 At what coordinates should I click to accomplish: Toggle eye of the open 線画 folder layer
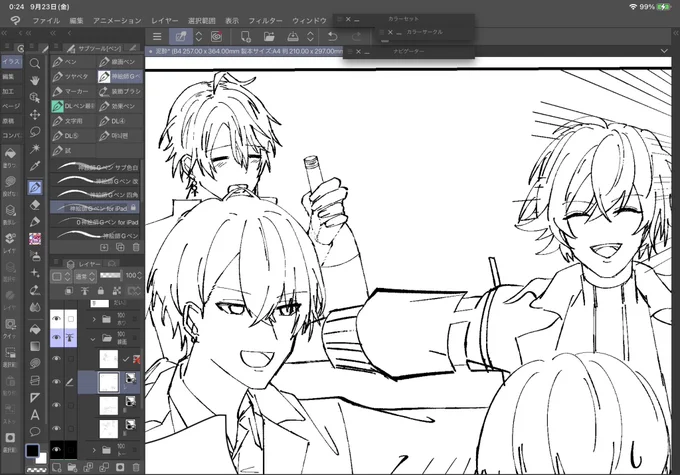[56, 337]
